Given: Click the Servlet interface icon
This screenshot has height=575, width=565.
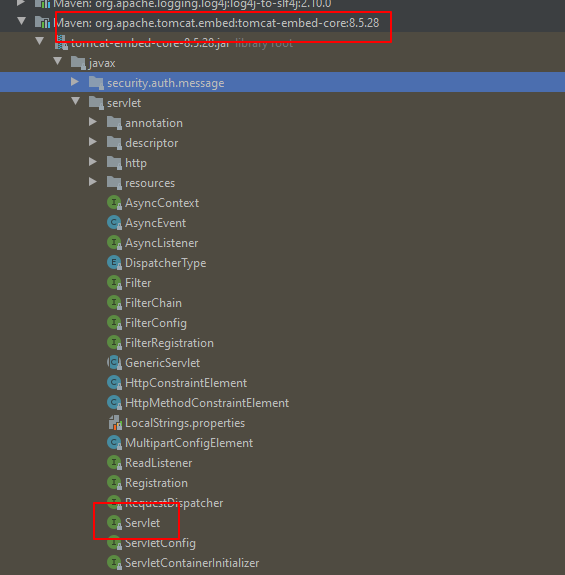Looking at the screenshot, I should coord(114,523).
